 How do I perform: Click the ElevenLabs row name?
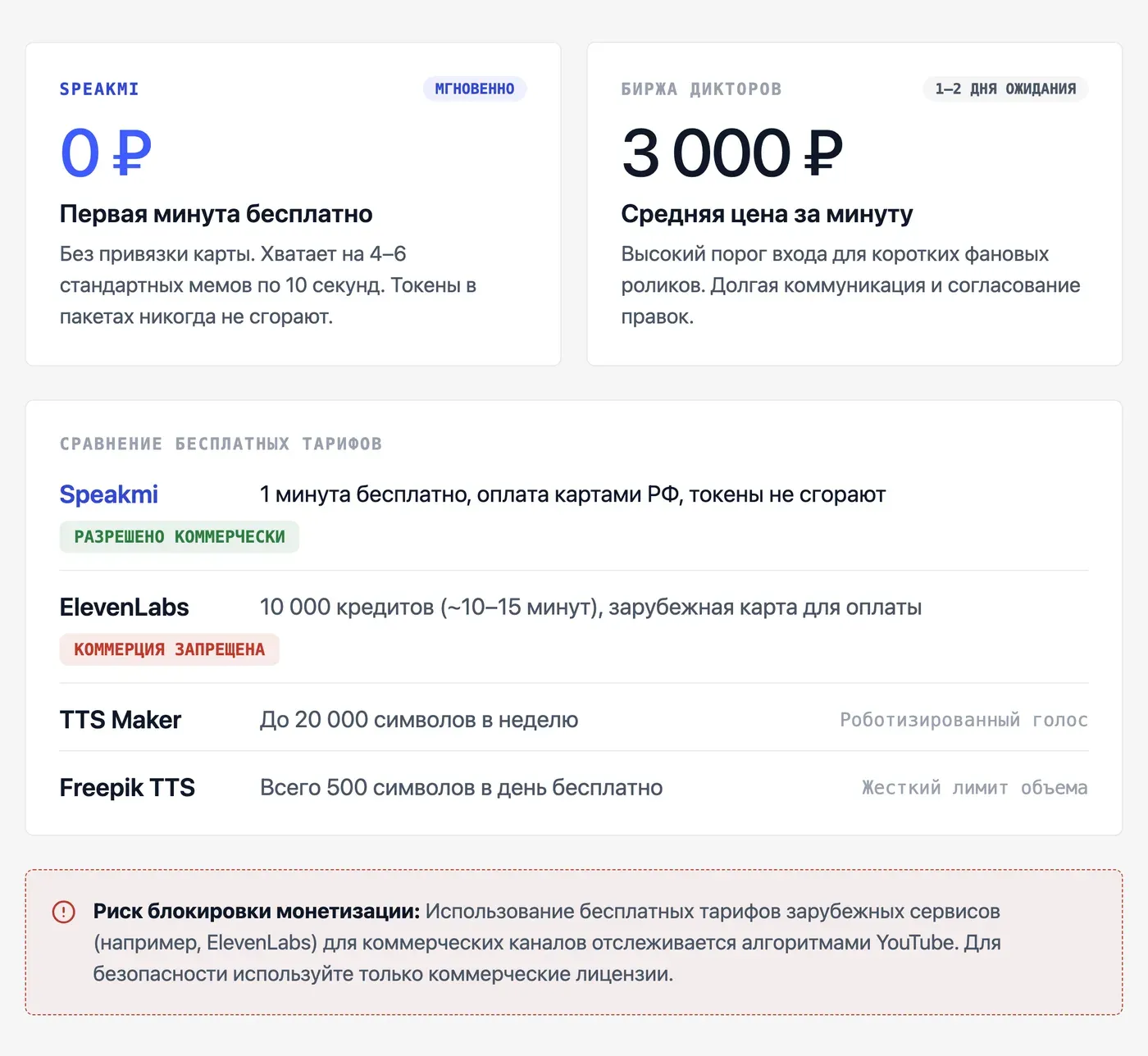pyautogui.click(x=125, y=608)
